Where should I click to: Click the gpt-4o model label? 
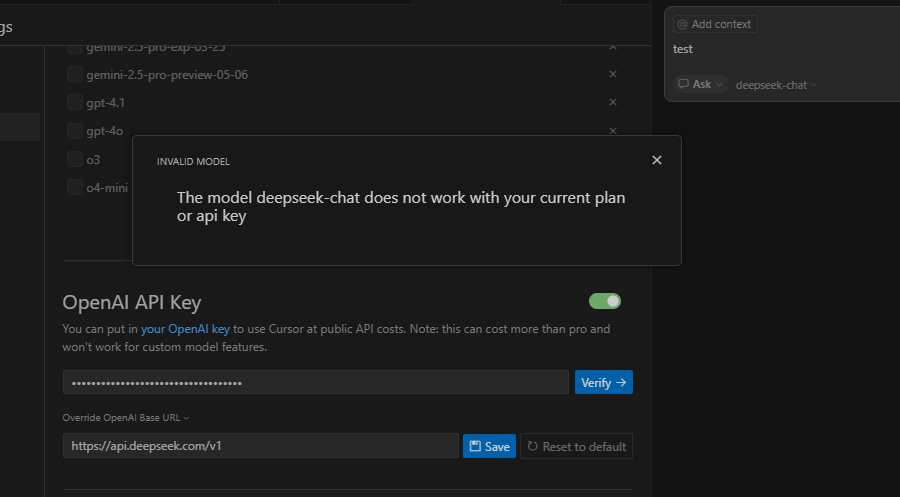104,131
